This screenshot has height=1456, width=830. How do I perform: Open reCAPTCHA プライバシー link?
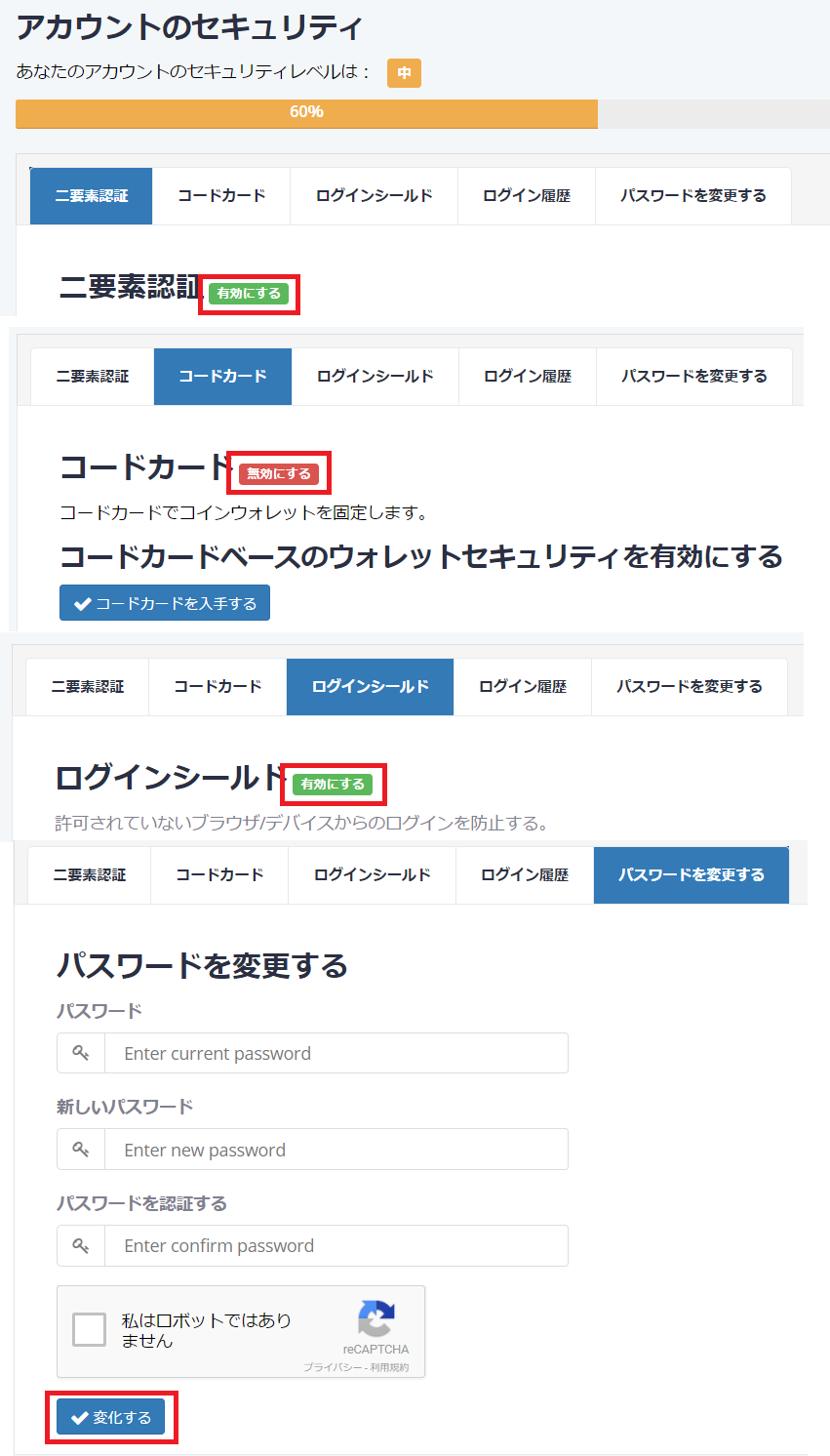333,1367
